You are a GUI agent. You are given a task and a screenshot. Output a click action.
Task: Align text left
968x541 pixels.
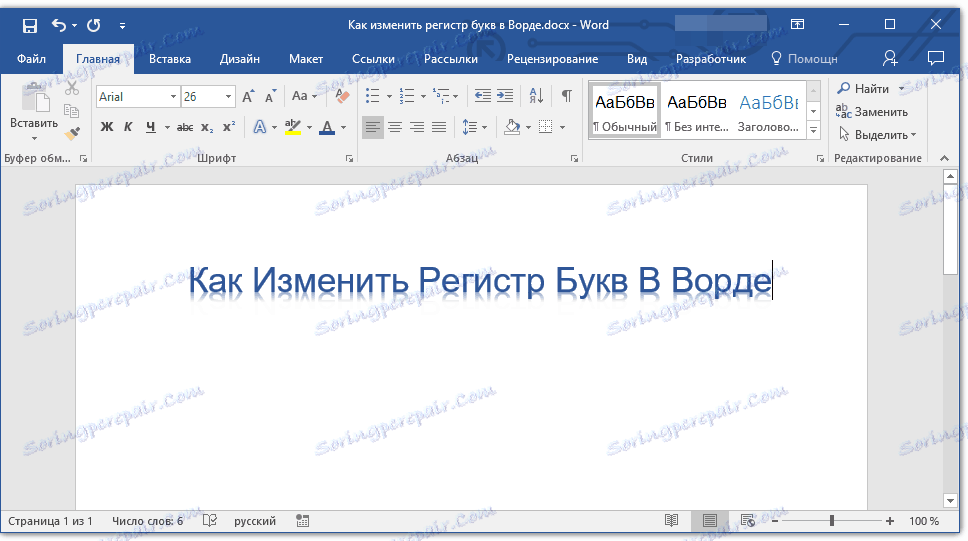coord(372,127)
